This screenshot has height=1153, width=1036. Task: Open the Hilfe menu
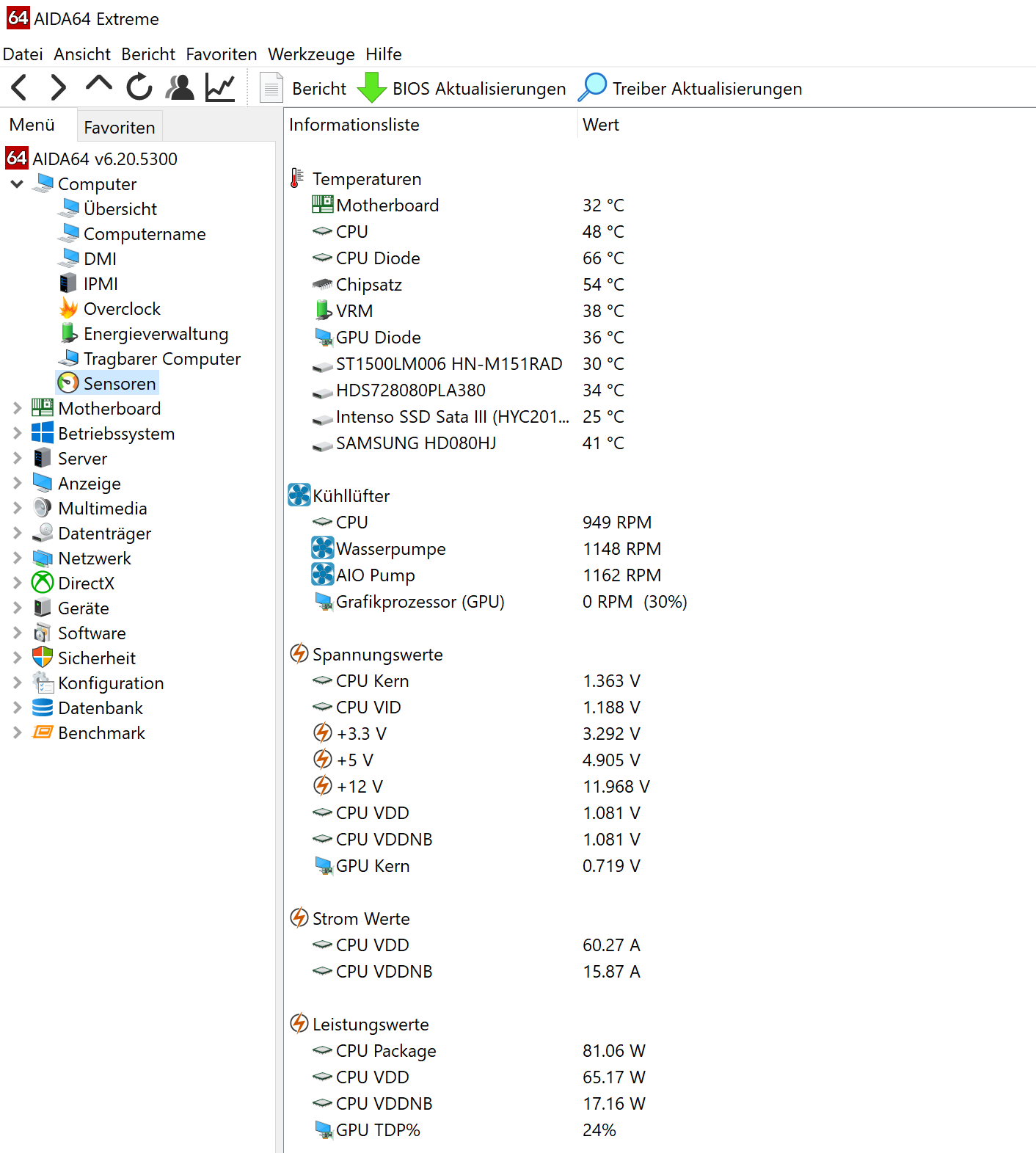pos(384,54)
